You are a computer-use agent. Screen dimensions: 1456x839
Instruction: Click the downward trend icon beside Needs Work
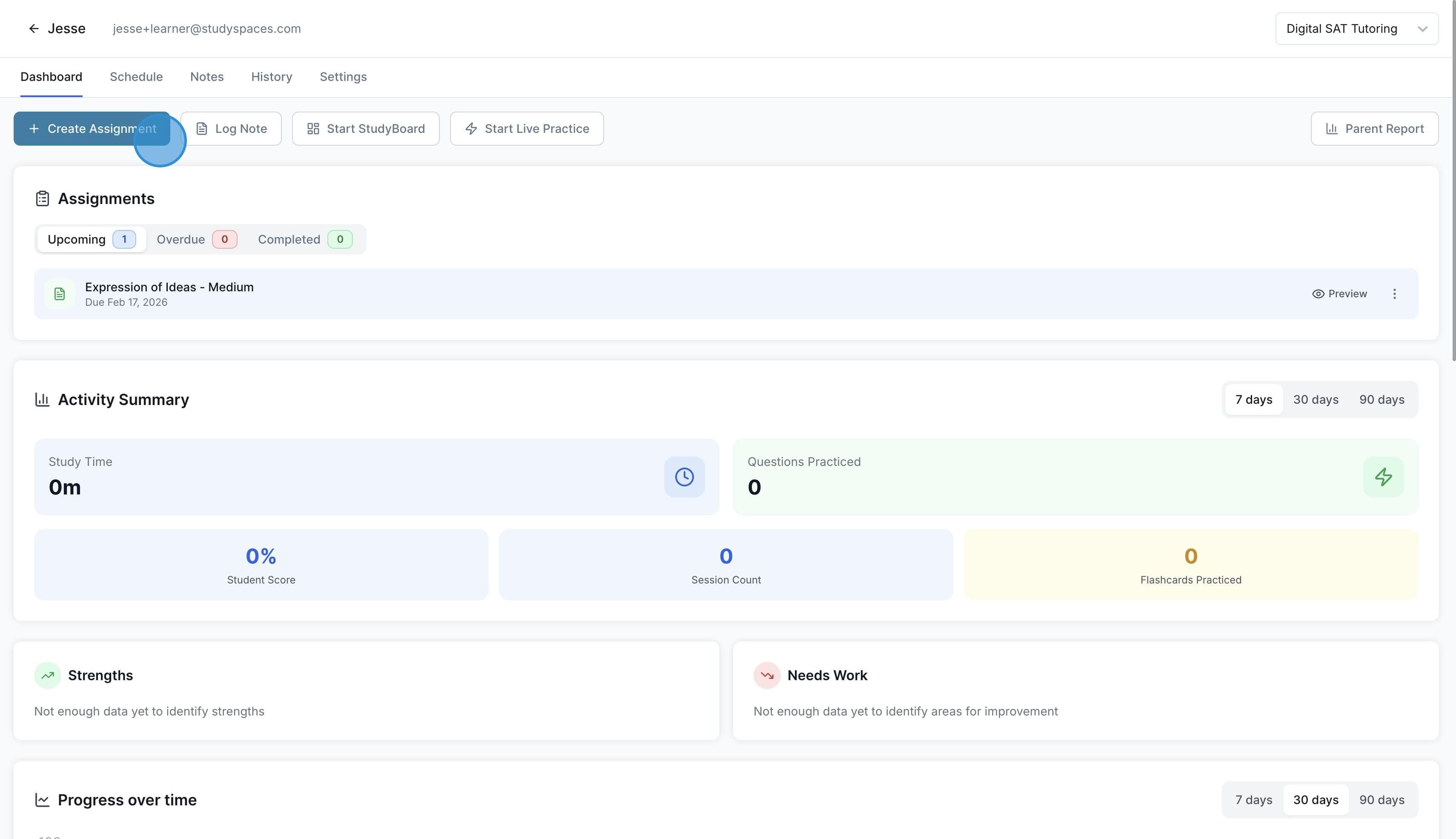pos(767,675)
